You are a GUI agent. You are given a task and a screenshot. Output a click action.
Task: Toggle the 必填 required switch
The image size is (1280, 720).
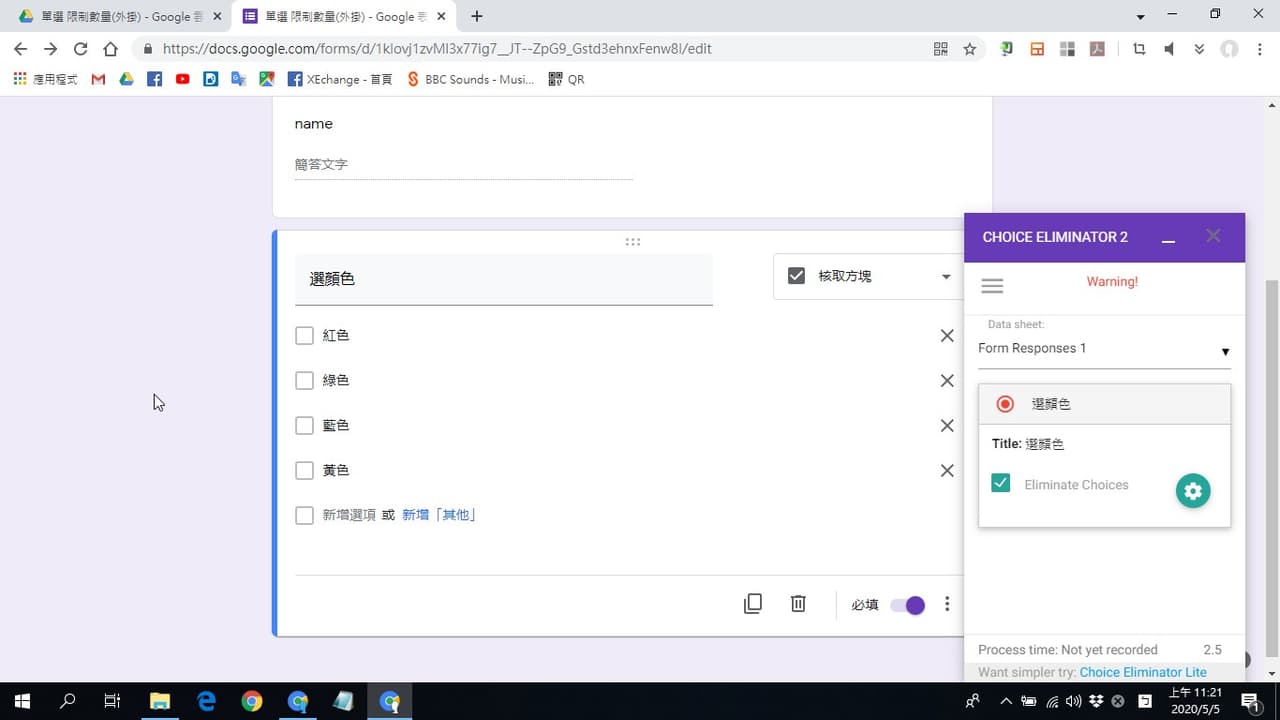(908, 605)
